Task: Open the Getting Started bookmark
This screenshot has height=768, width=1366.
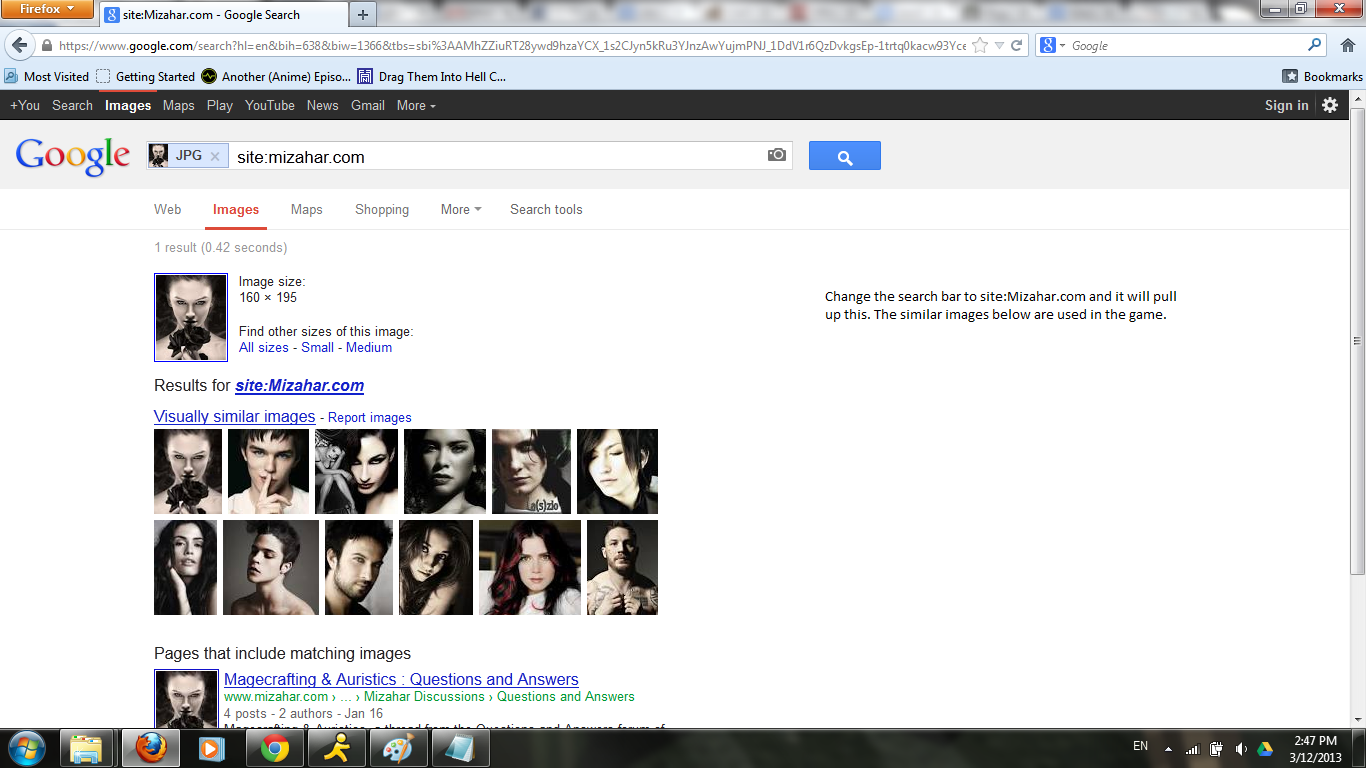Action: tap(146, 76)
